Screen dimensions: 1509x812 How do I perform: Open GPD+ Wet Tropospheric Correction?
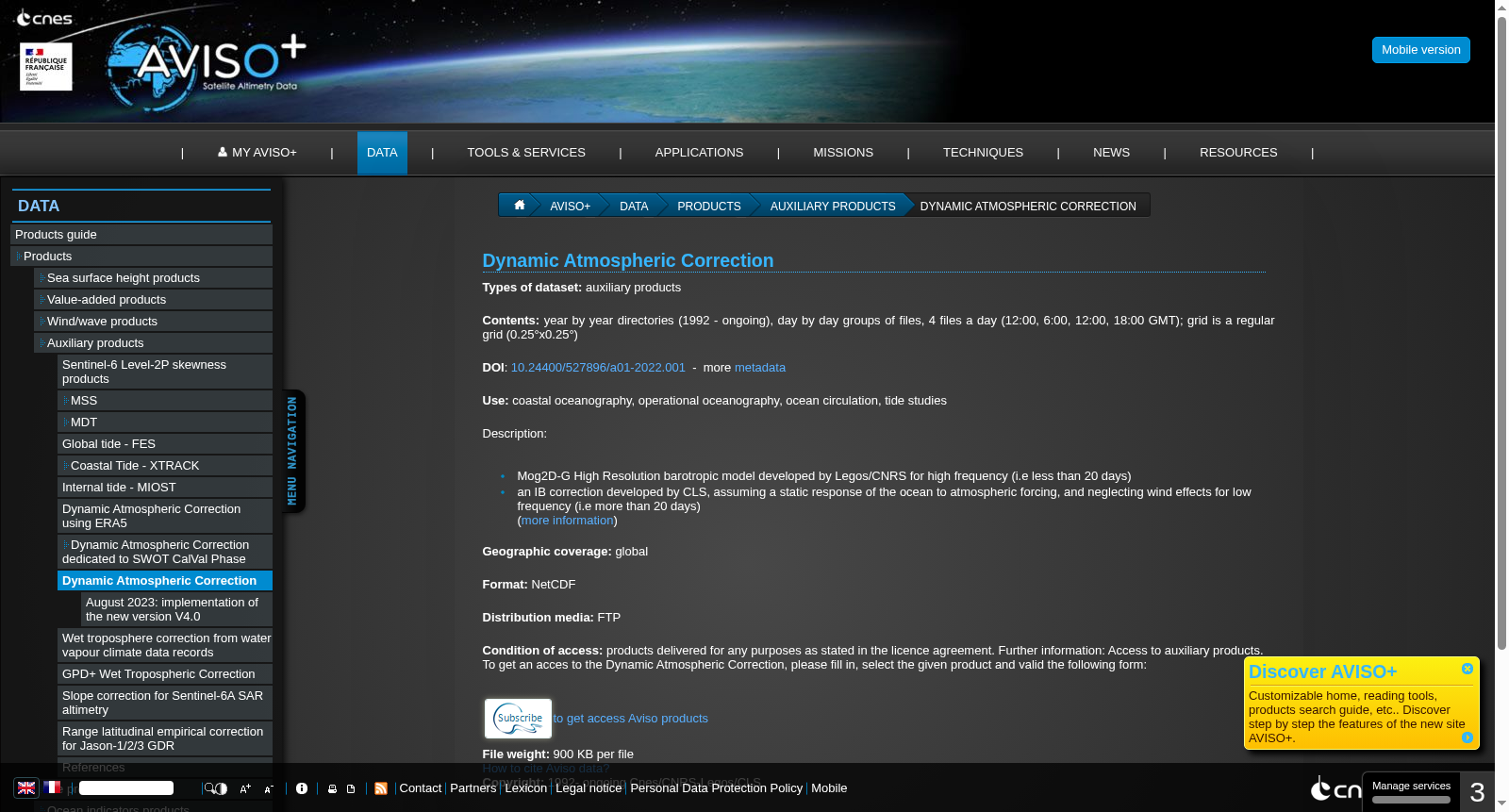point(165,674)
